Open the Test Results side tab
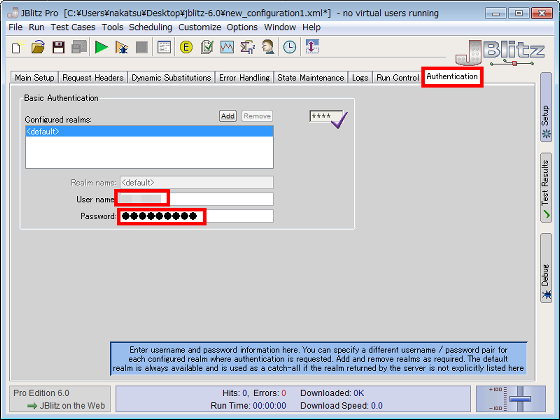The image size is (560, 420). tap(546, 188)
